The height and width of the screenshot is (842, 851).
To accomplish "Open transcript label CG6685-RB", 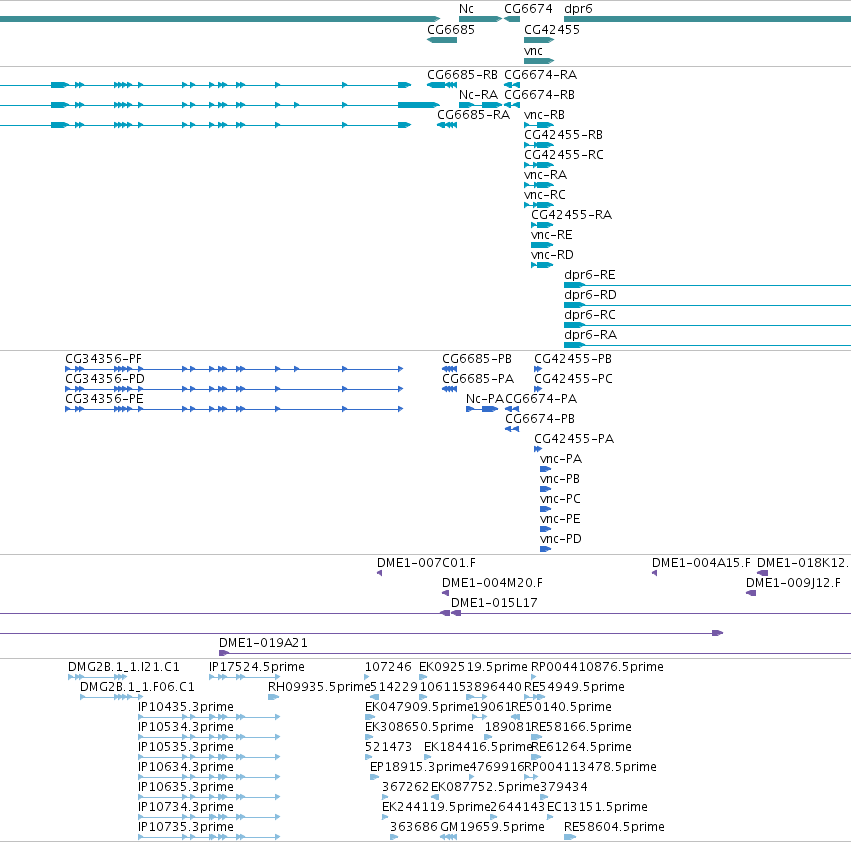I will 462,74.
